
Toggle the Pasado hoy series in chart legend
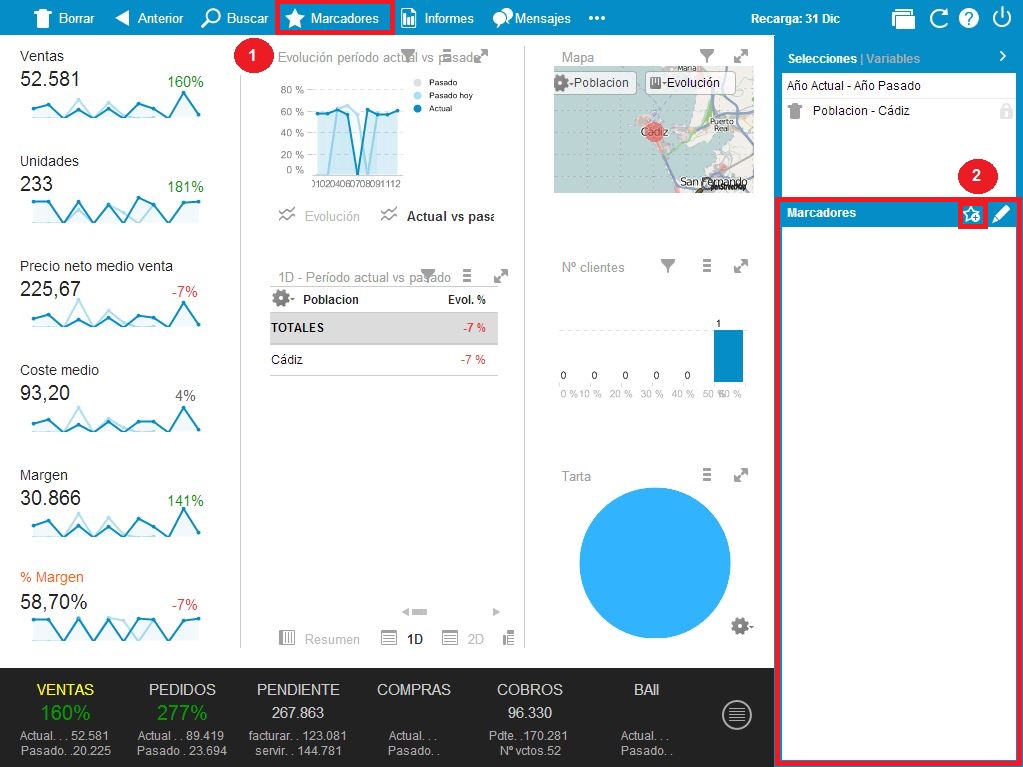[418, 95]
